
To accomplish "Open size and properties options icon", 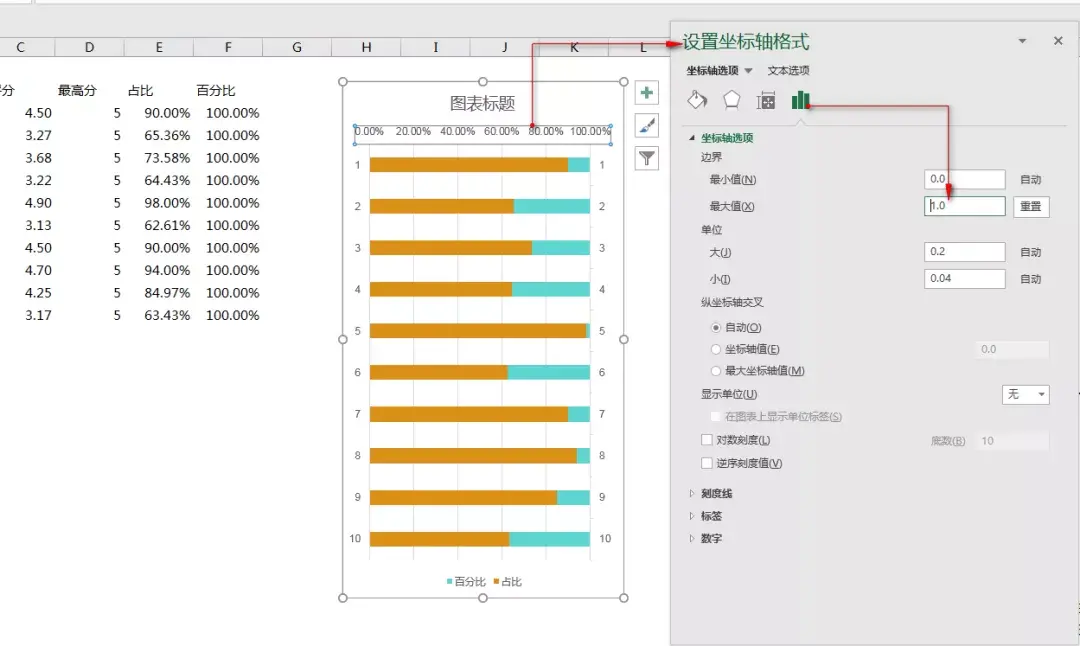I will pyautogui.click(x=767, y=100).
